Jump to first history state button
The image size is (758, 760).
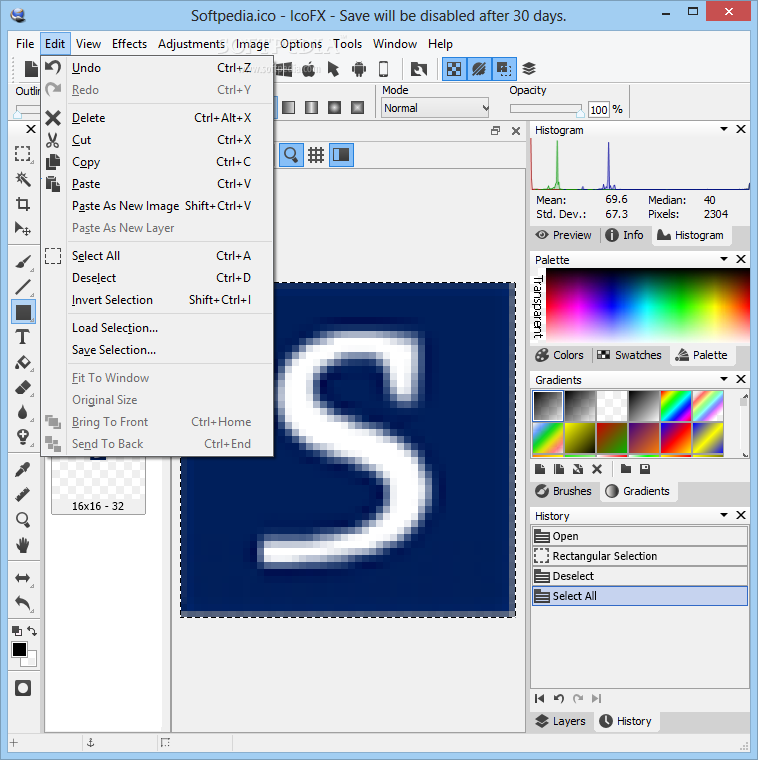click(539, 698)
